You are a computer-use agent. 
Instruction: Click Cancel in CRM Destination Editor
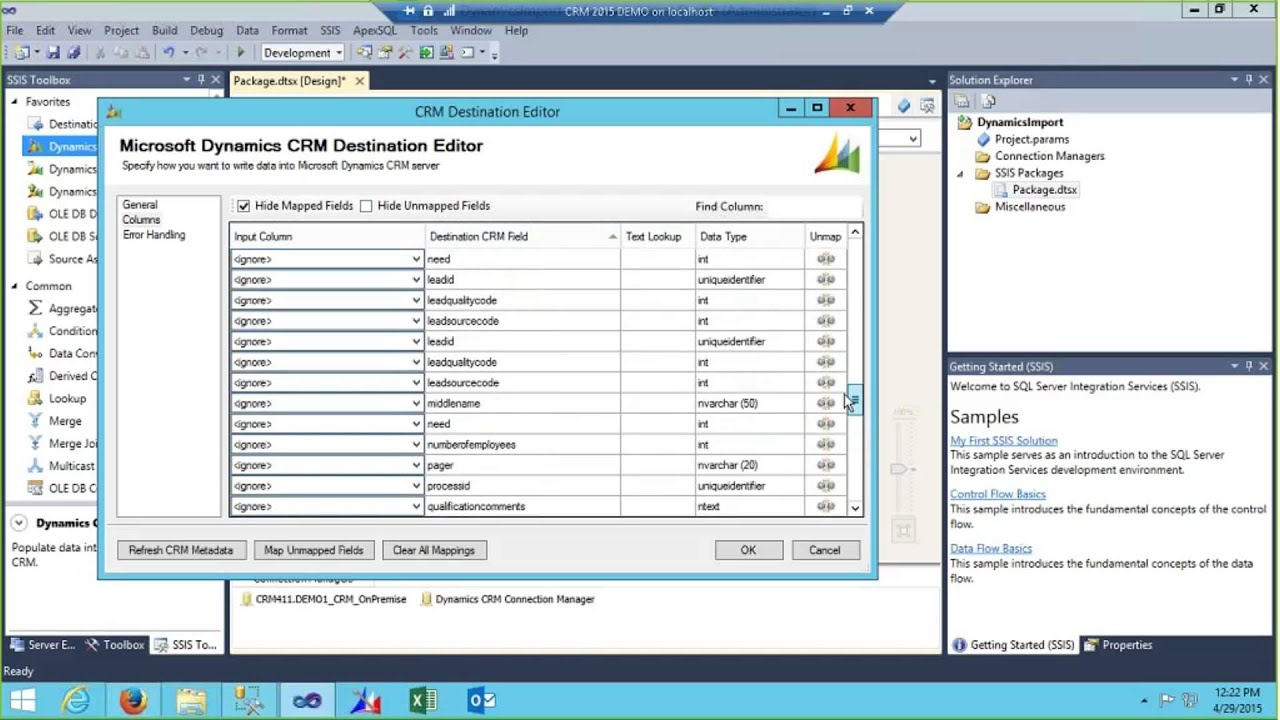coord(825,550)
